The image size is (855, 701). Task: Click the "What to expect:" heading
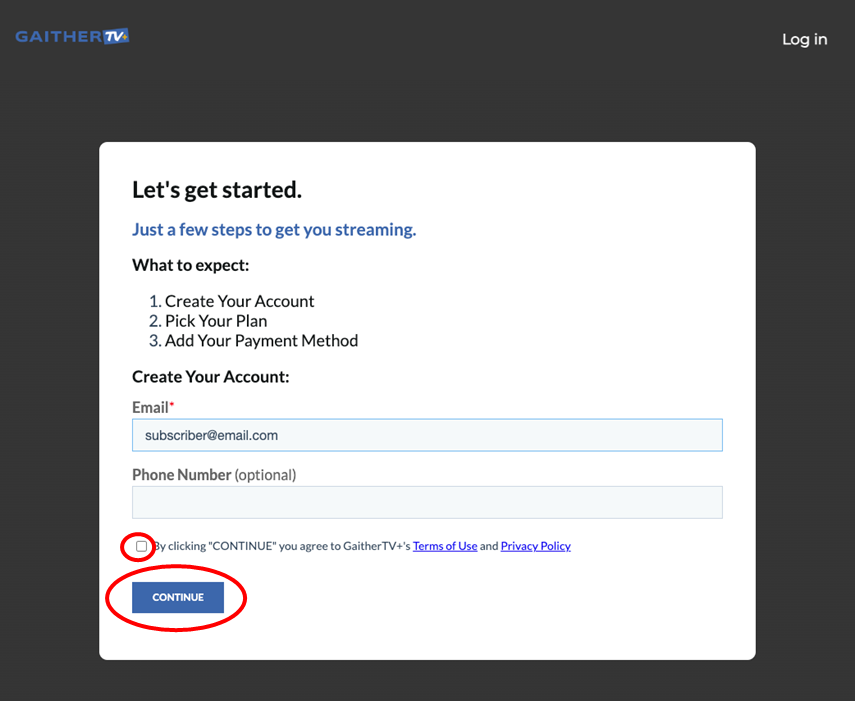pyautogui.click(x=190, y=265)
